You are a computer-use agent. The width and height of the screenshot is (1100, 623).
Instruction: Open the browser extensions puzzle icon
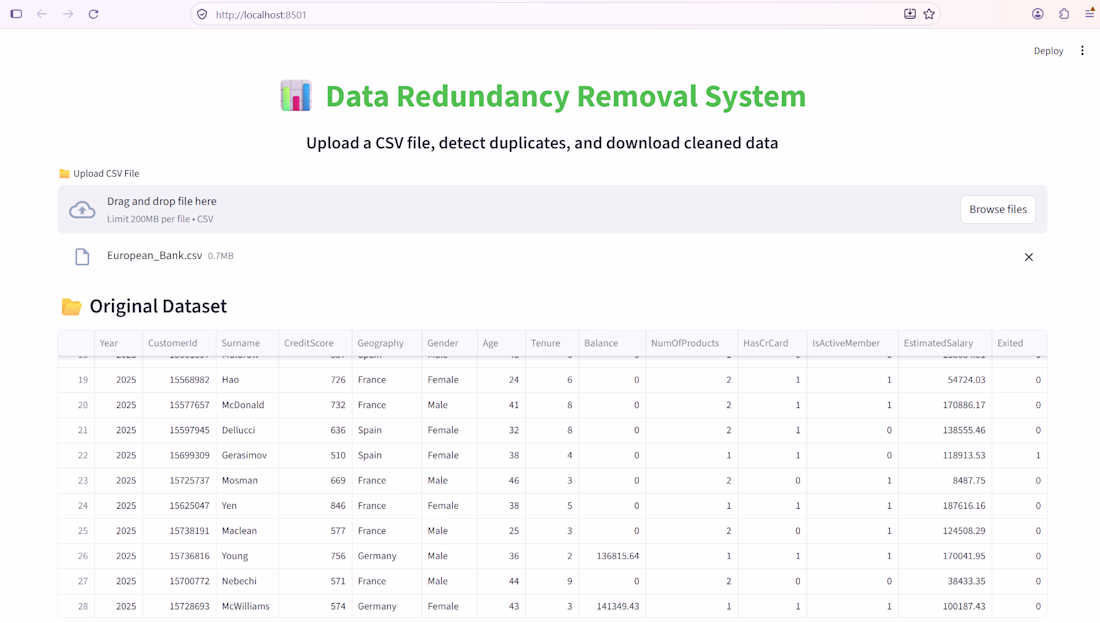tap(1064, 14)
